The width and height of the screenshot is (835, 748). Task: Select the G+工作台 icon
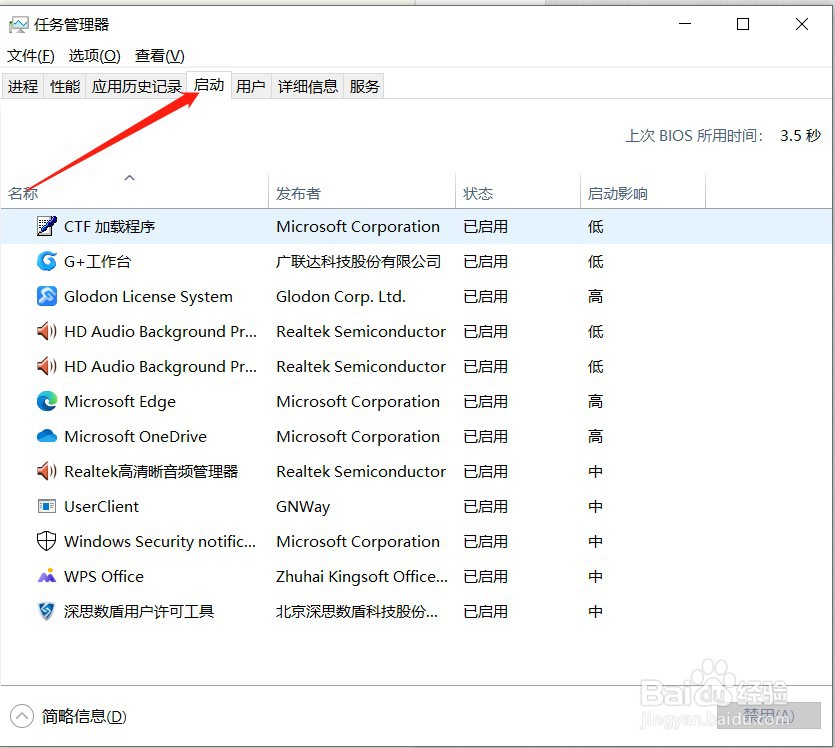point(47,261)
